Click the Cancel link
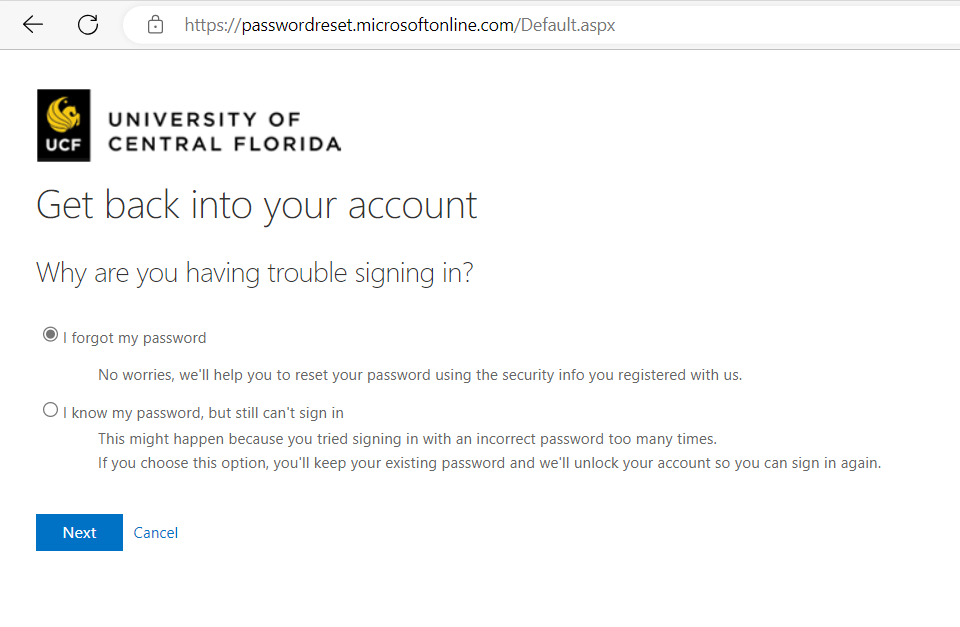This screenshot has width=960, height=627. tap(156, 533)
